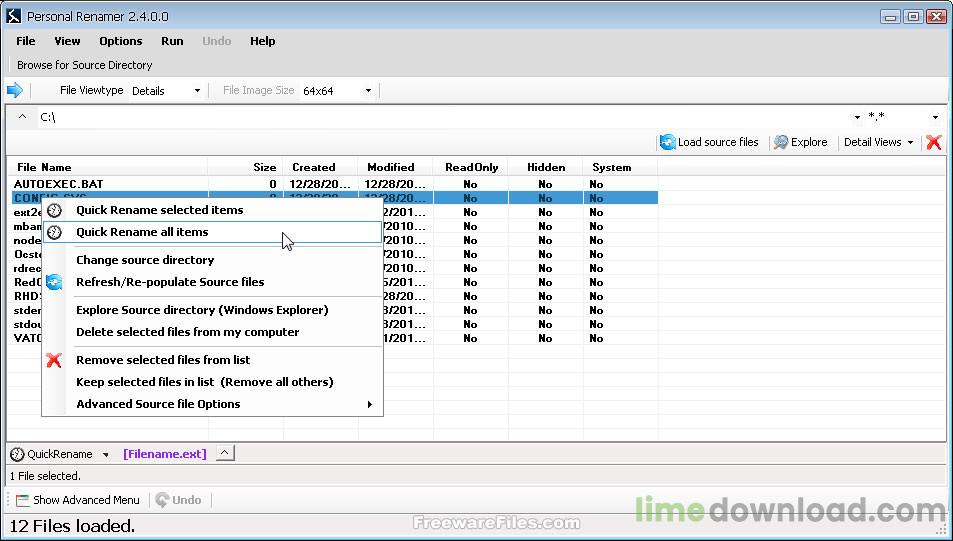The height and width of the screenshot is (541, 953).
Task: Sort by the Created column header
Action: pos(320,167)
